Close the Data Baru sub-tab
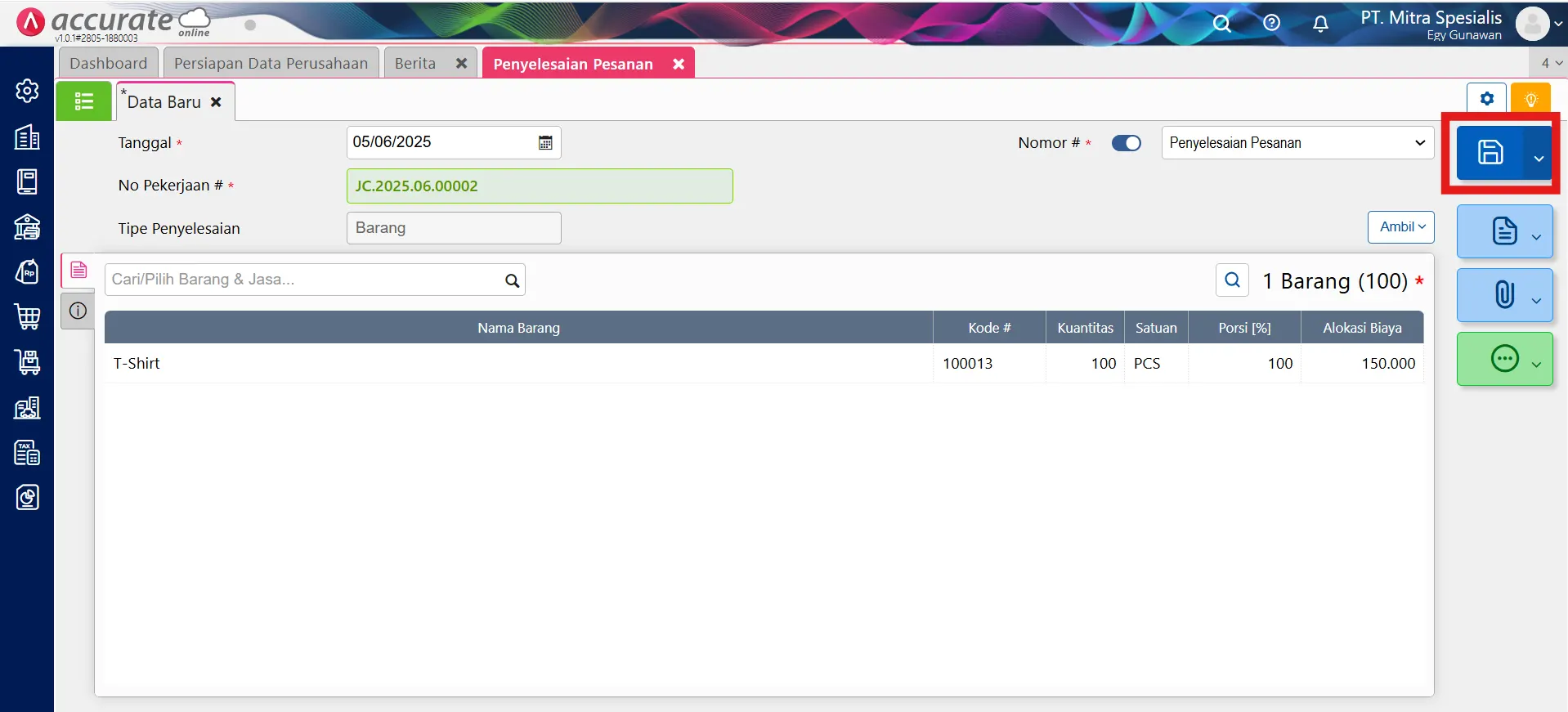 216,102
